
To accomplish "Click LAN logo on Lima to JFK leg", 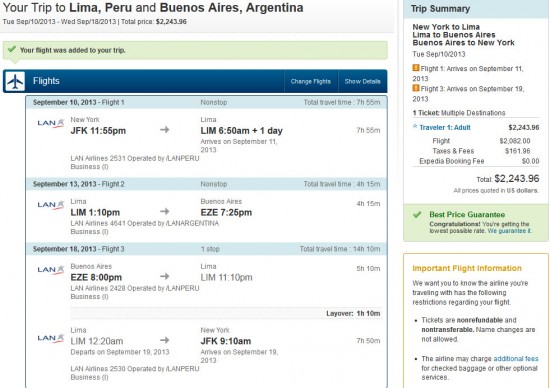I will pos(51,338).
